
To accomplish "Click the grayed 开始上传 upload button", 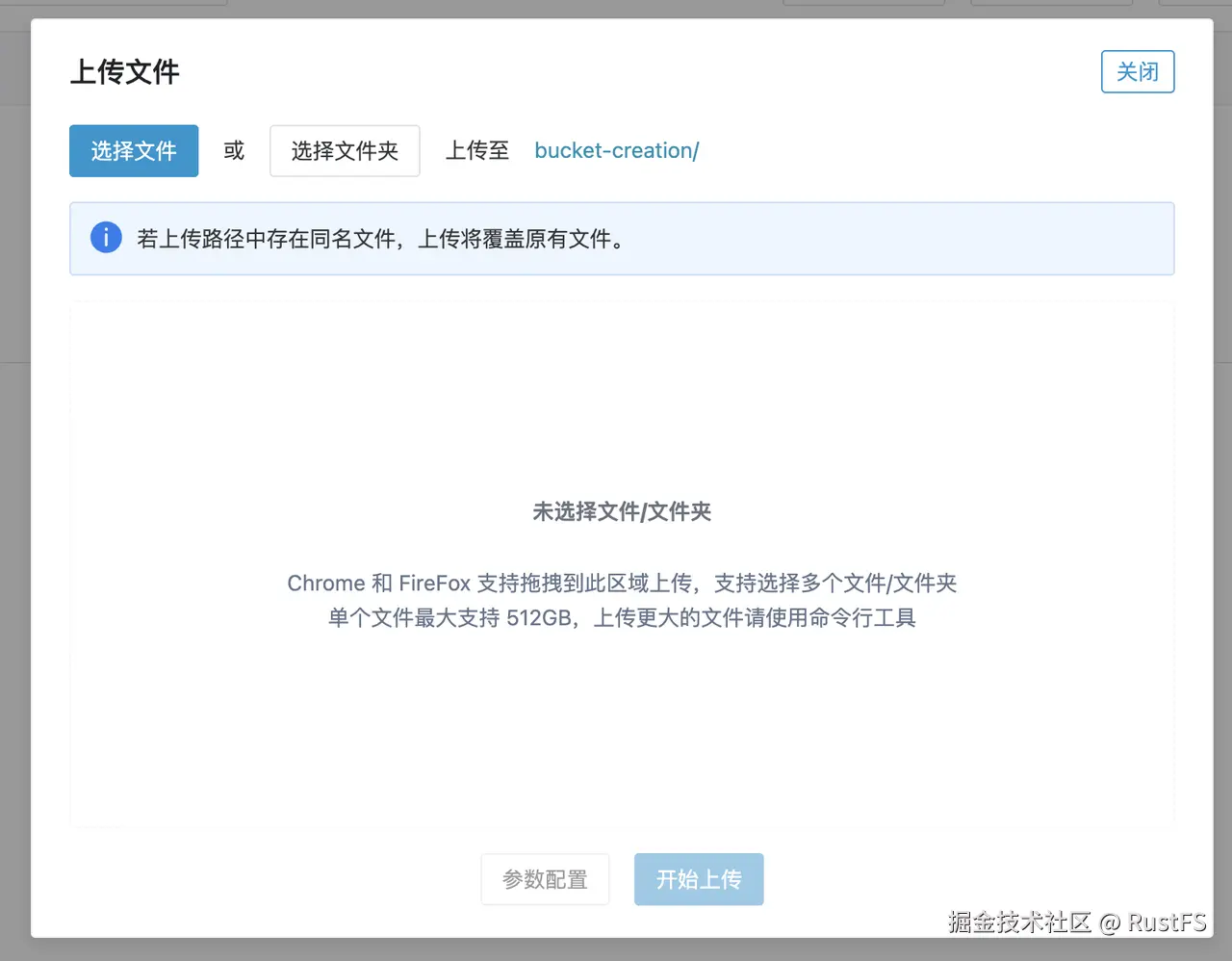I will [x=699, y=879].
